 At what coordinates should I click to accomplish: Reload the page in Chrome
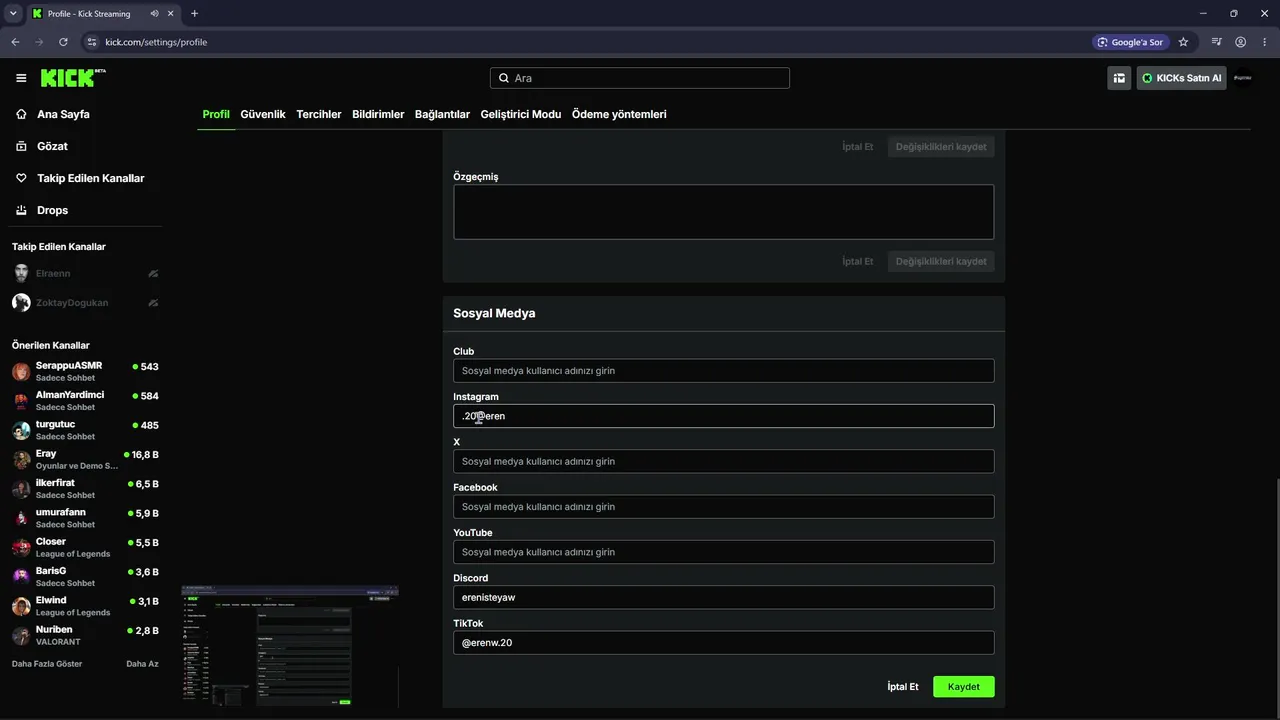coord(63,42)
